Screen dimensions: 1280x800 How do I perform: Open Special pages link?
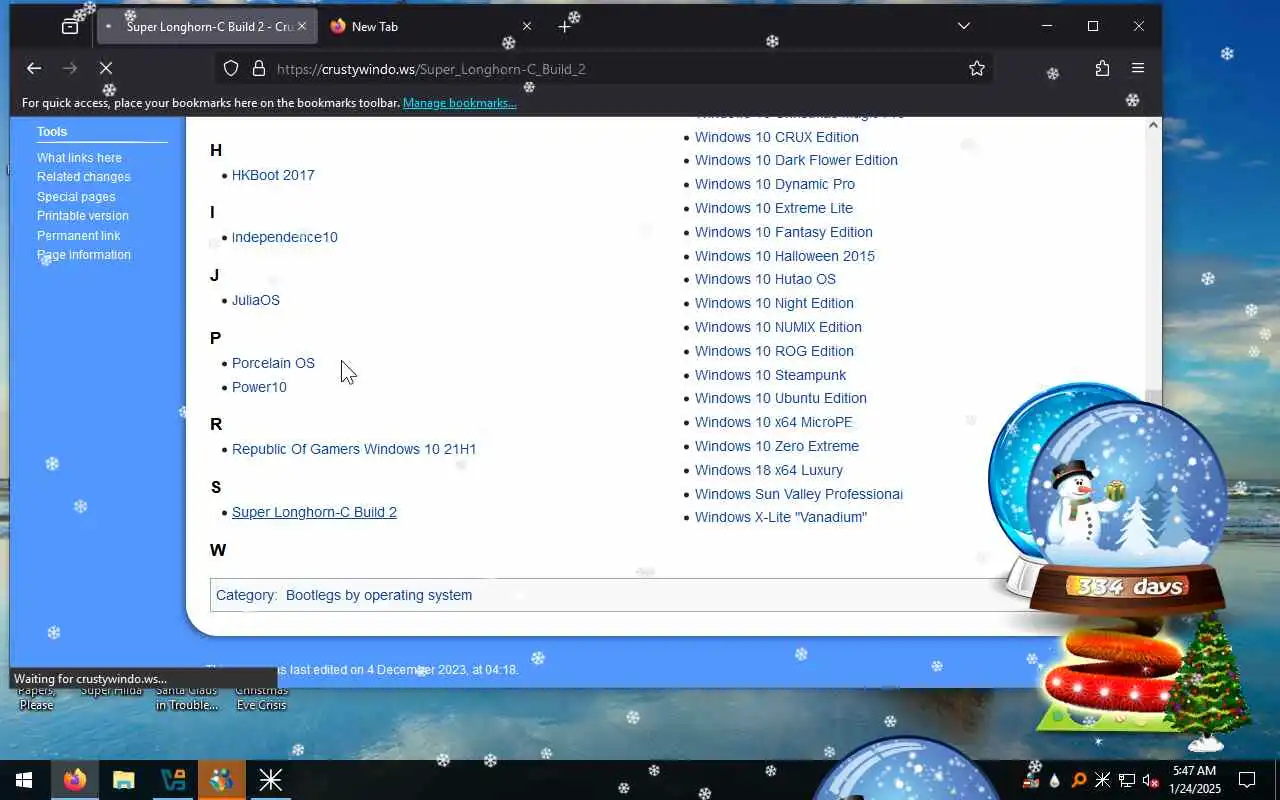click(76, 197)
